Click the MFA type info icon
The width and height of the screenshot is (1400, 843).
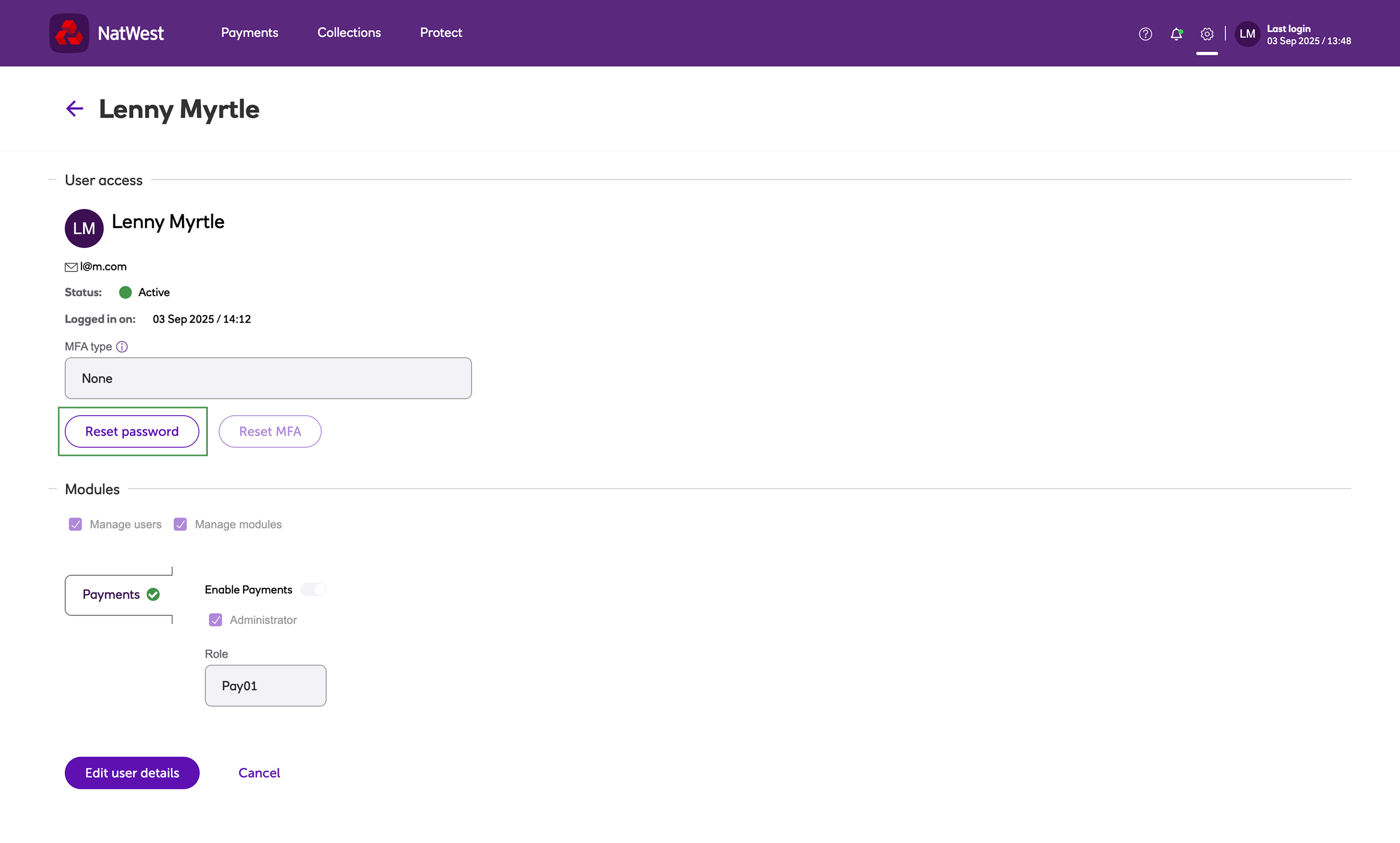click(x=122, y=347)
